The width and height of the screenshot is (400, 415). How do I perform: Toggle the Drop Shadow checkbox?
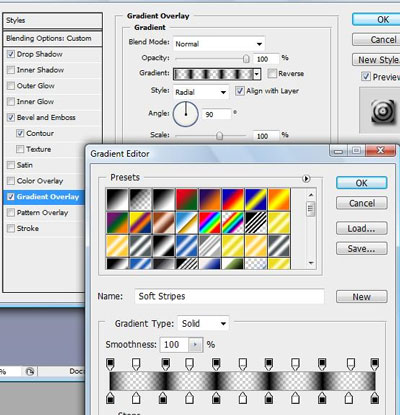pyautogui.click(x=11, y=54)
